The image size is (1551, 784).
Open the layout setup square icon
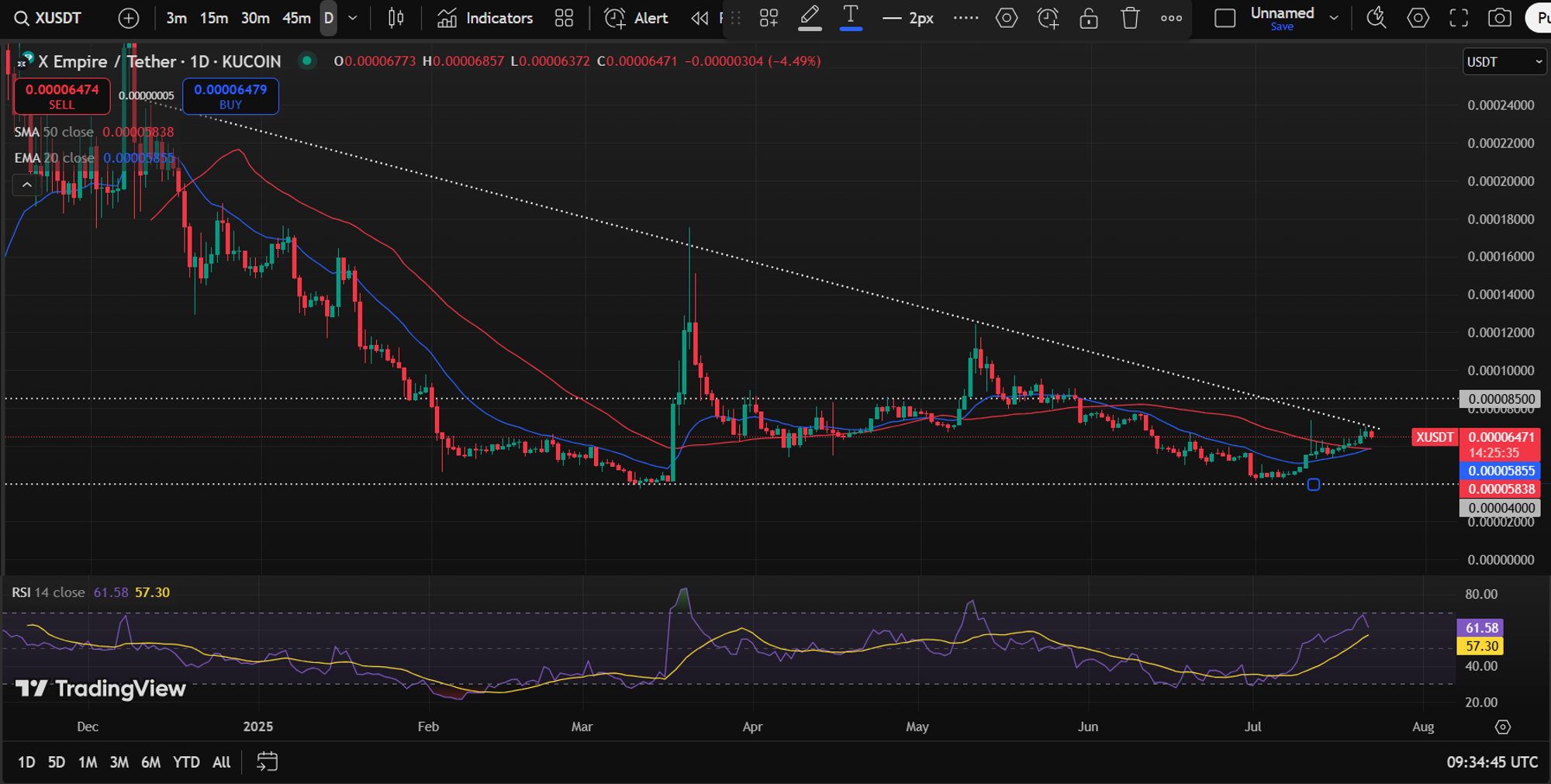point(1225,18)
